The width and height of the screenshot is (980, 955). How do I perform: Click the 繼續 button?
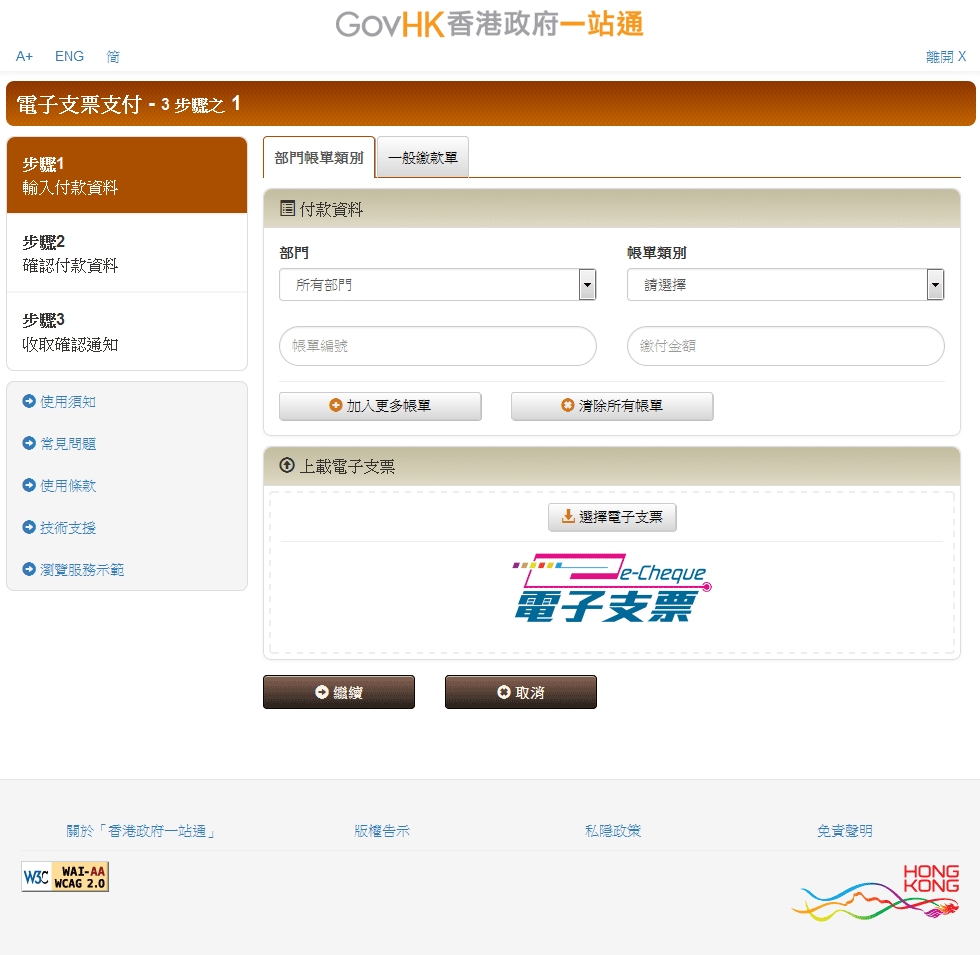pyautogui.click(x=339, y=692)
